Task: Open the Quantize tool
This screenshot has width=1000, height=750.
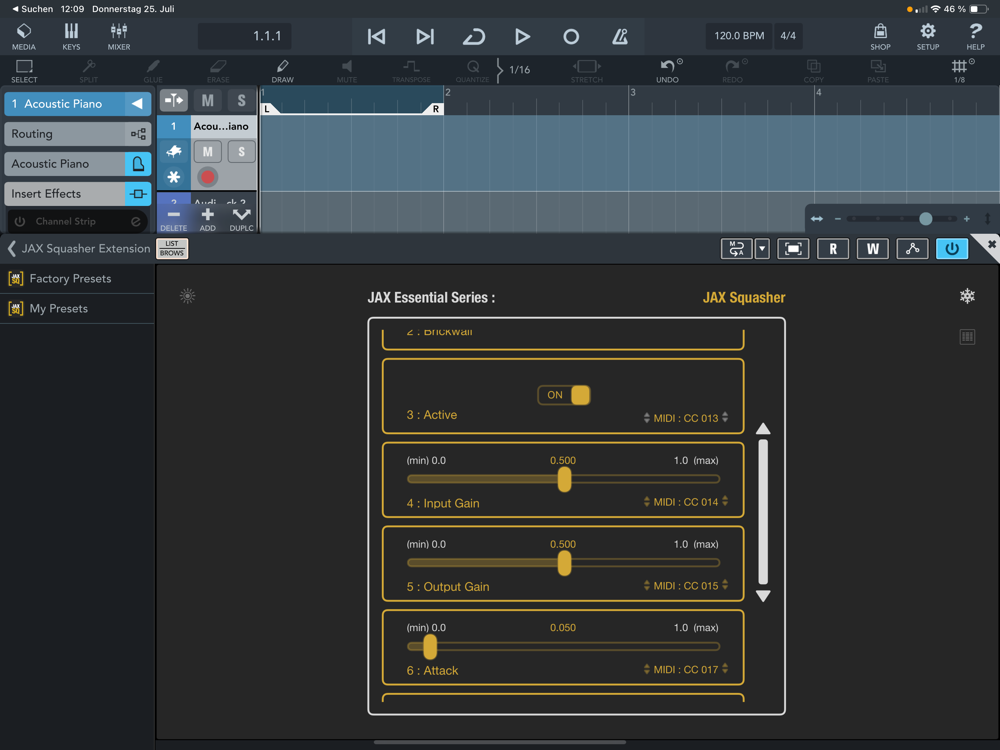Action: (x=473, y=71)
